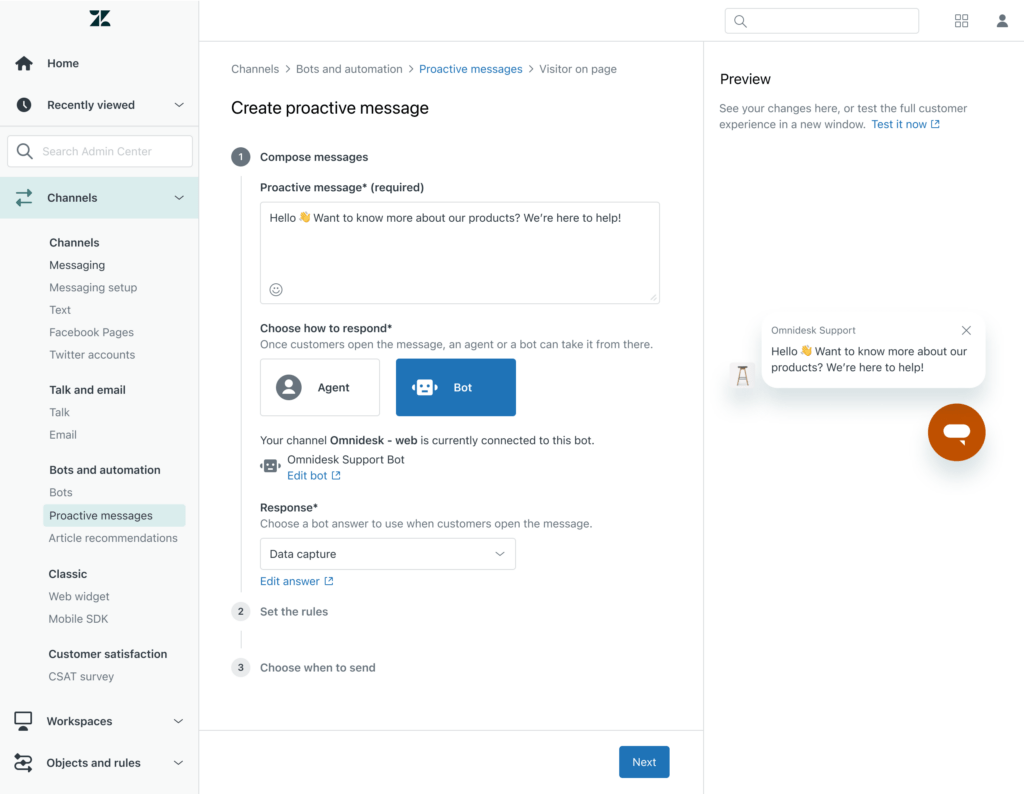
Task: Close the Omnidesk Support preview message
Action: tap(966, 330)
